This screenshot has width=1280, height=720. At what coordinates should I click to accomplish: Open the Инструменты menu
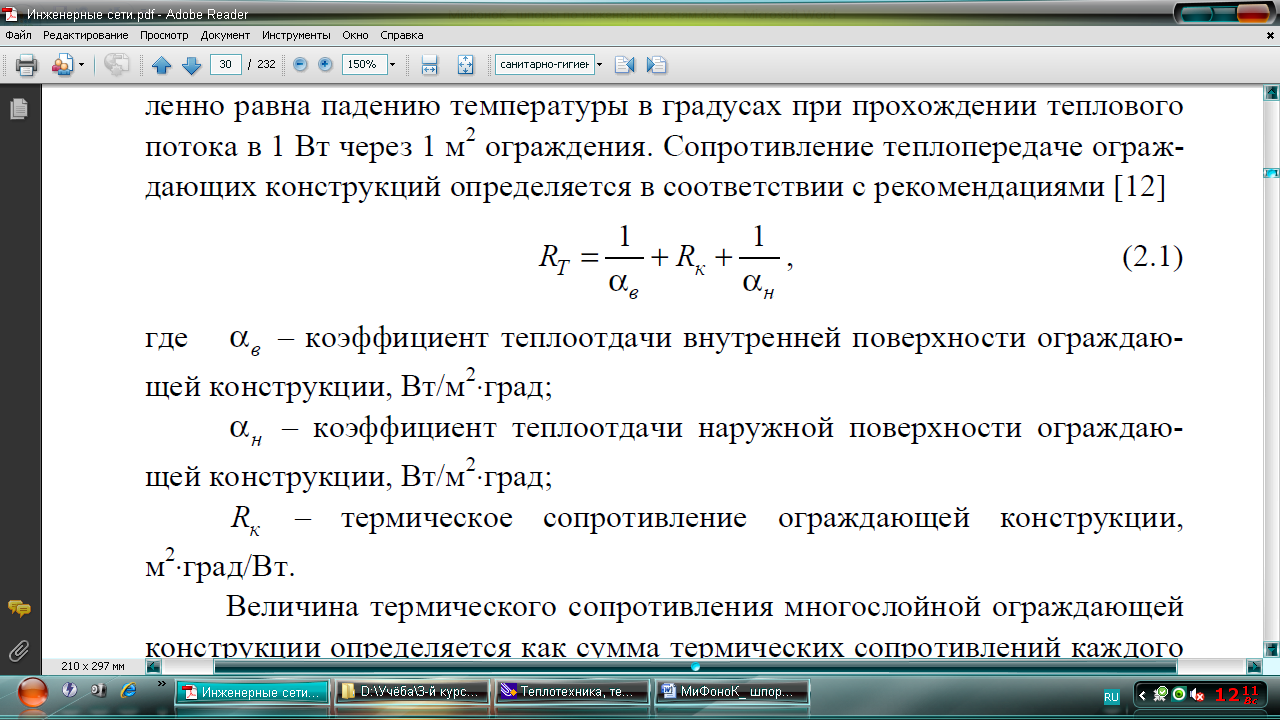pyautogui.click(x=296, y=35)
